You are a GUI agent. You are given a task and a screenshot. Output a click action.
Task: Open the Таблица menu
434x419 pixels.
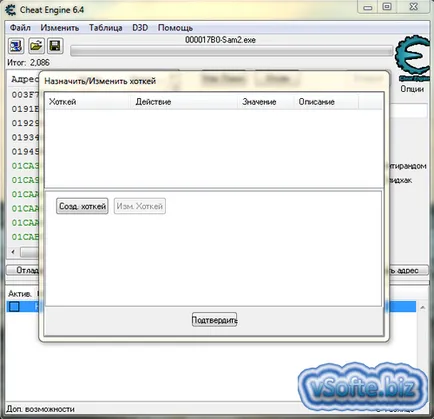coord(105,28)
